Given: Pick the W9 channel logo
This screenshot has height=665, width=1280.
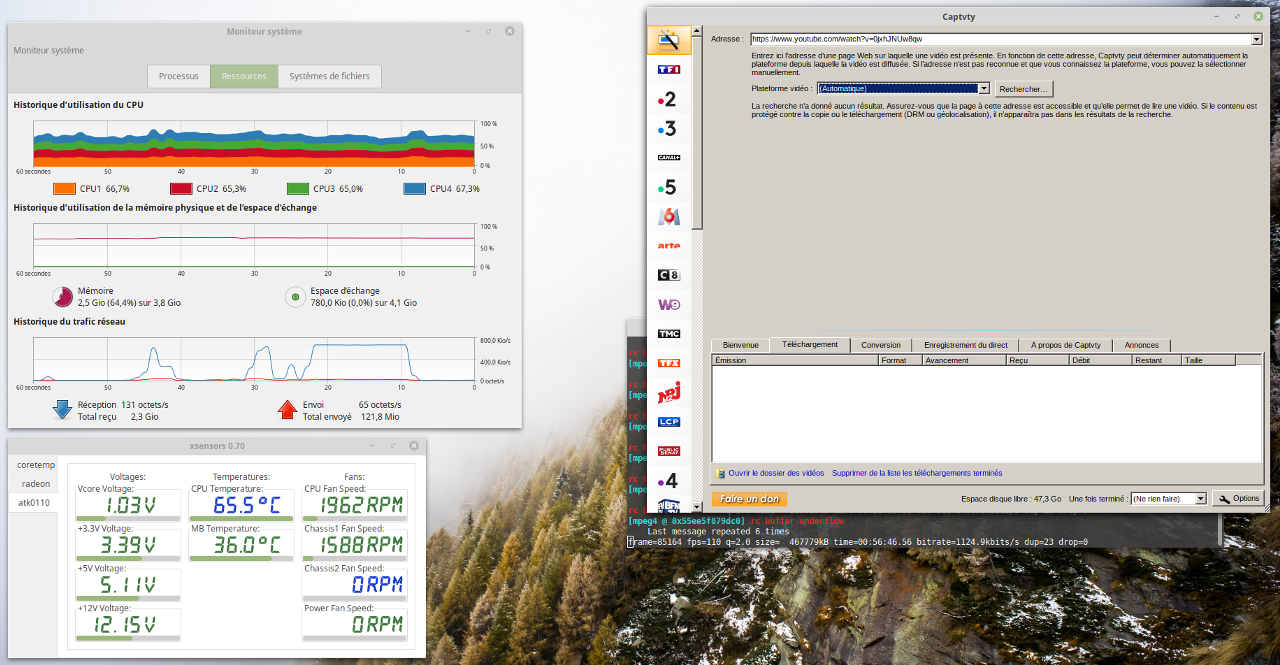Looking at the screenshot, I should click(x=669, y=304).
